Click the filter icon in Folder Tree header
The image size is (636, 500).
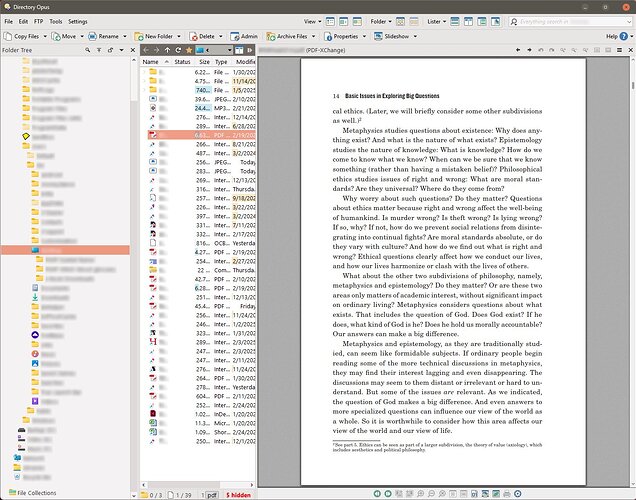point(99,50)
